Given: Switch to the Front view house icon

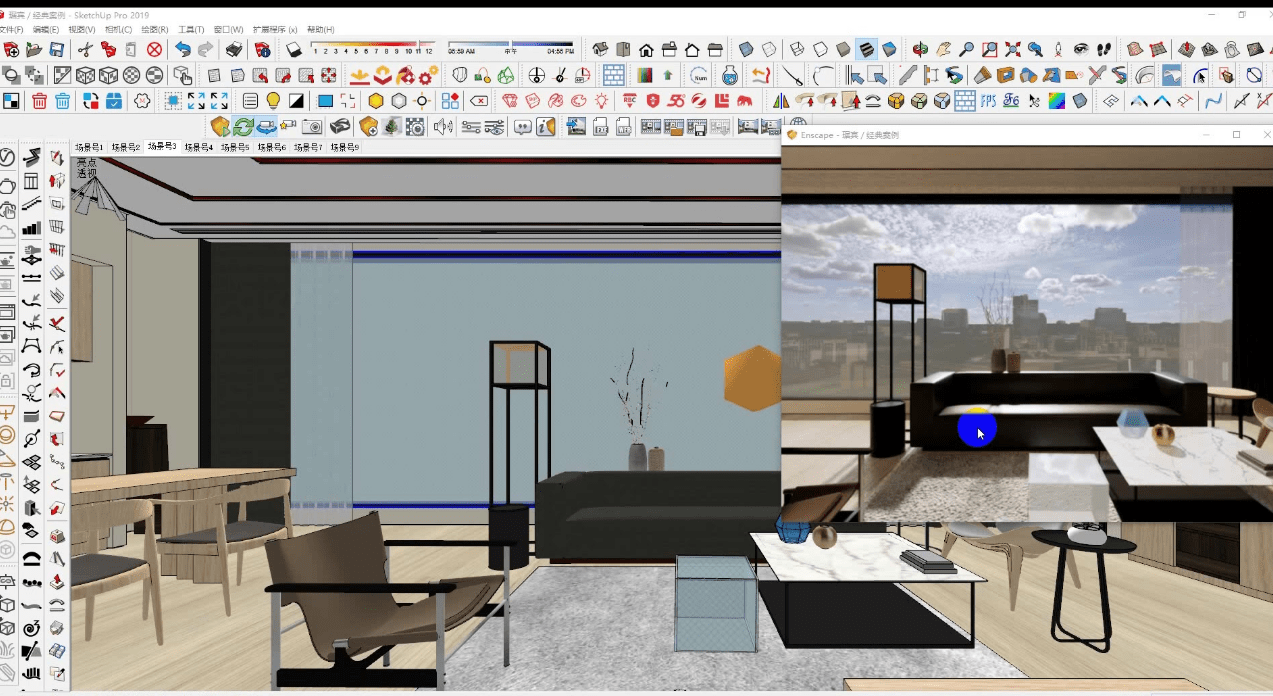Looking at the screenshot, I should [x=647, y=49].
